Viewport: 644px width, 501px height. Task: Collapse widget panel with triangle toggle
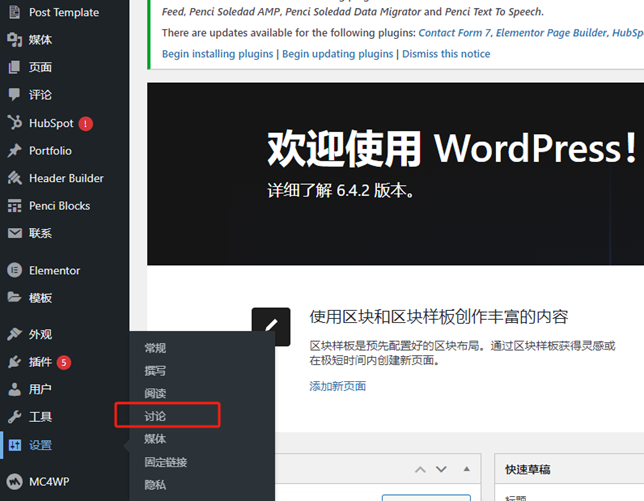467,469
